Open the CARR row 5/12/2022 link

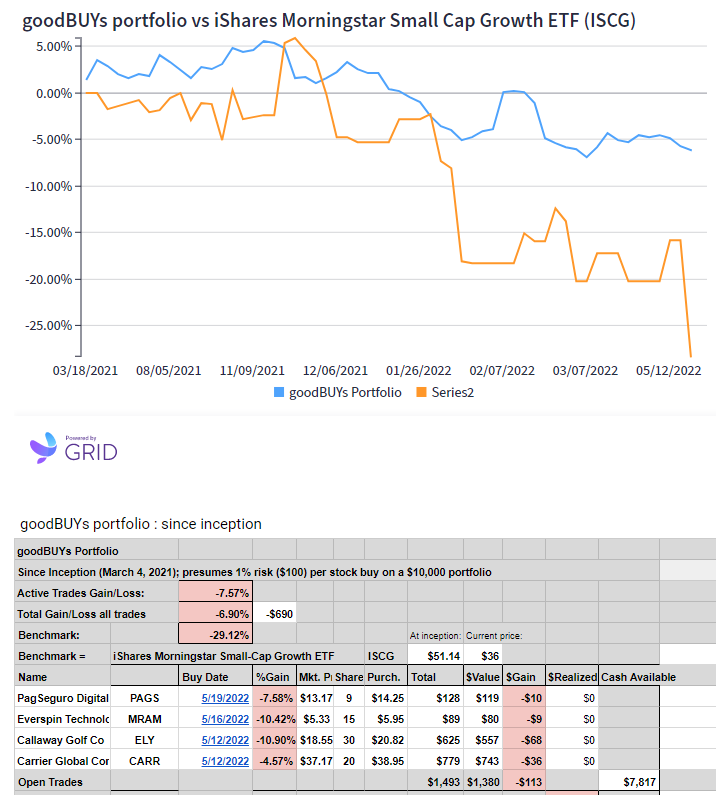pos(225,762)
